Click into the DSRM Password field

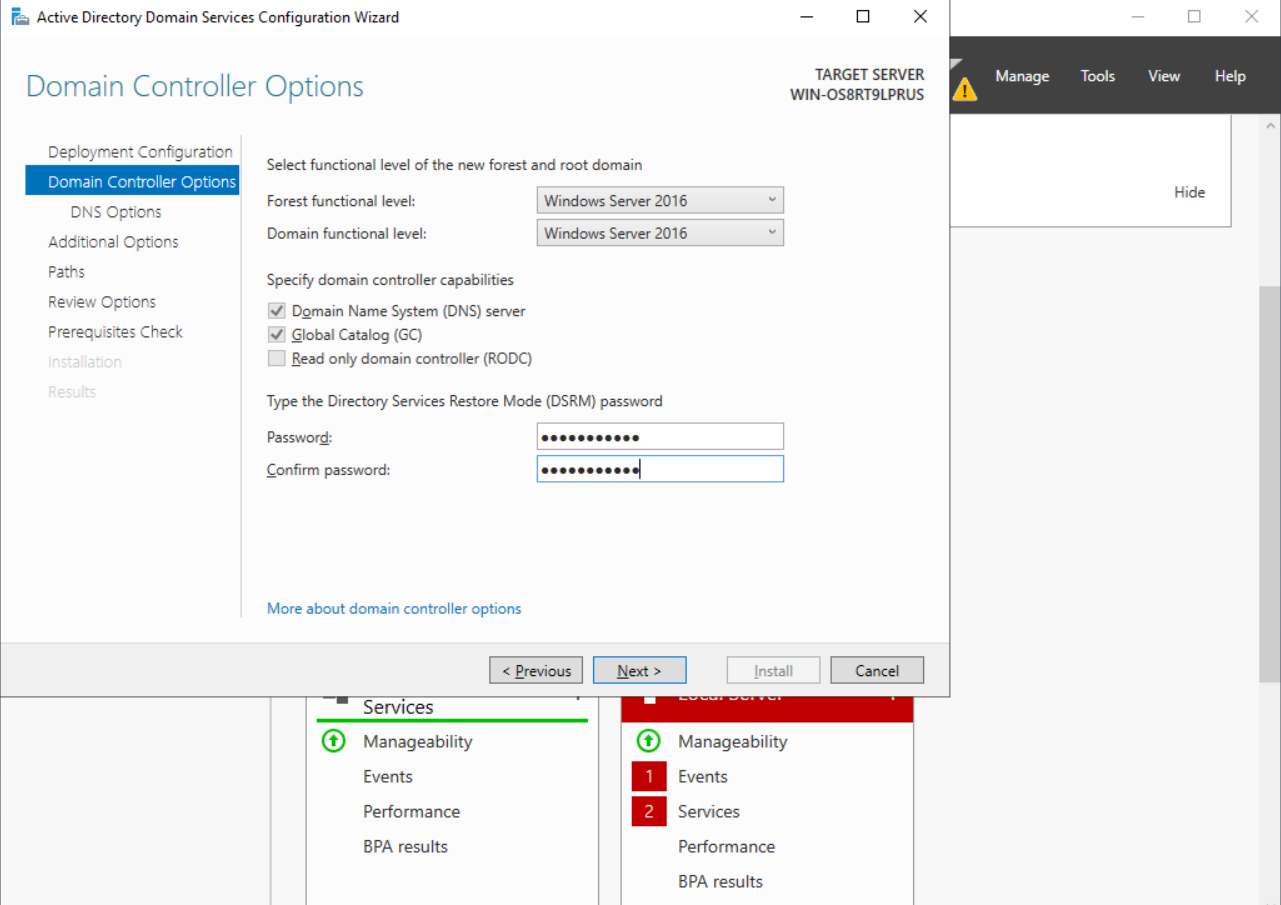660,437
